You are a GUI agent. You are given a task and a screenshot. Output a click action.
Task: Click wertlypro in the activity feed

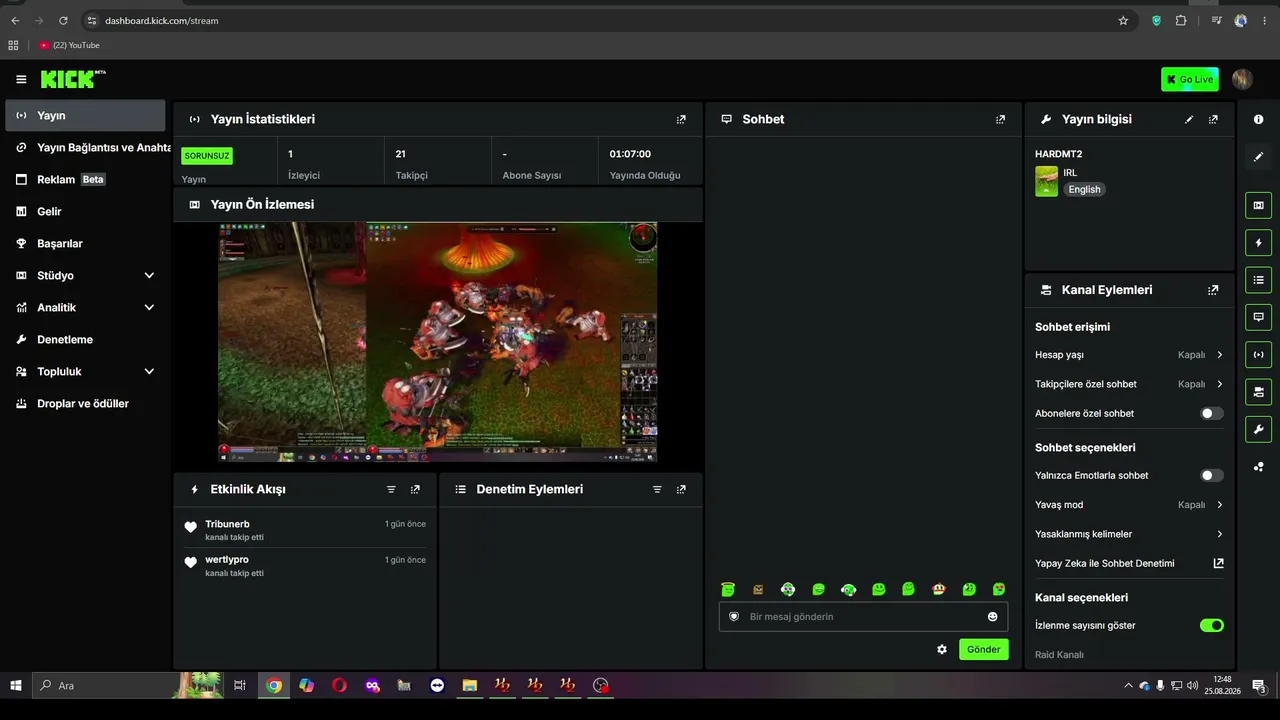coord(227,560)
